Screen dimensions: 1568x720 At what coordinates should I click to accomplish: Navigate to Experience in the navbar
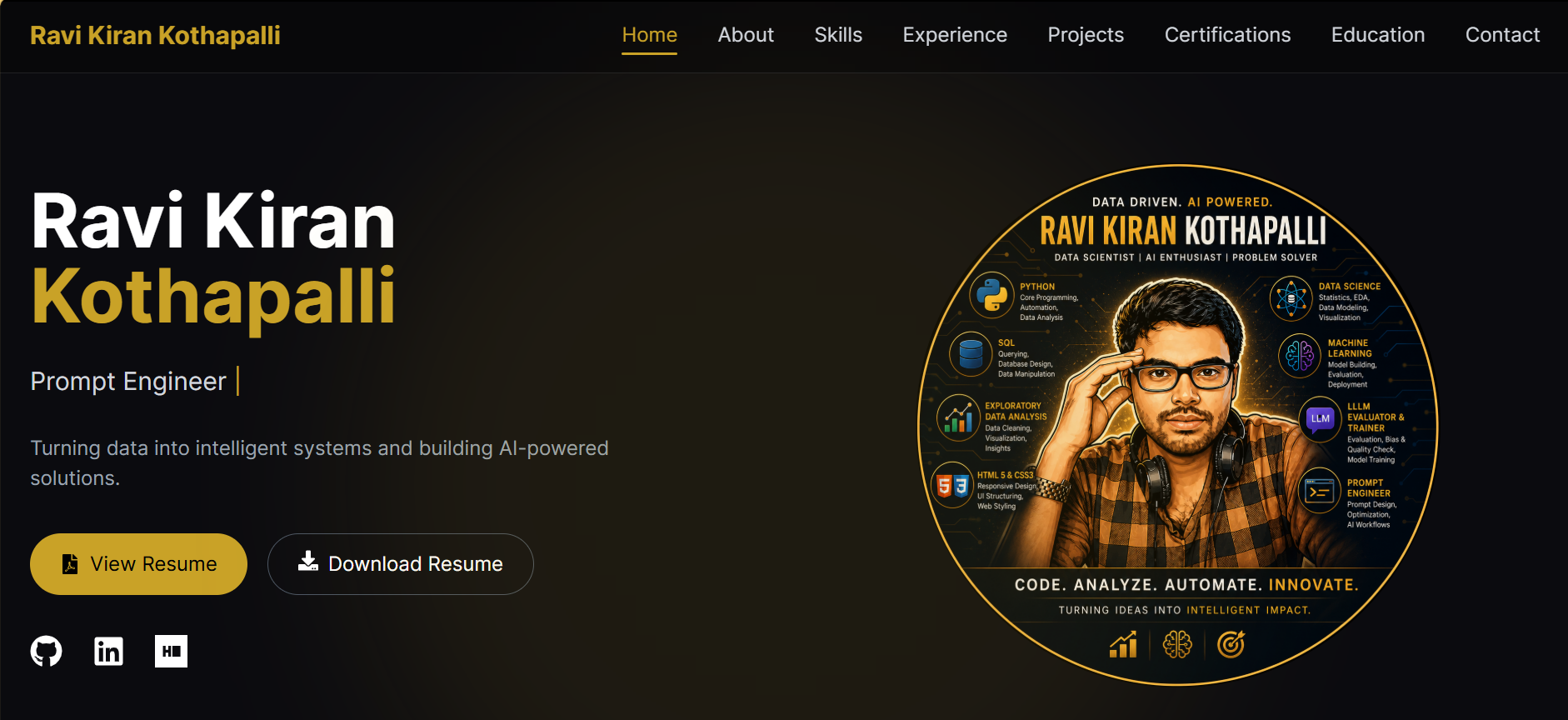pyautogui.click(x=955, y=35)
